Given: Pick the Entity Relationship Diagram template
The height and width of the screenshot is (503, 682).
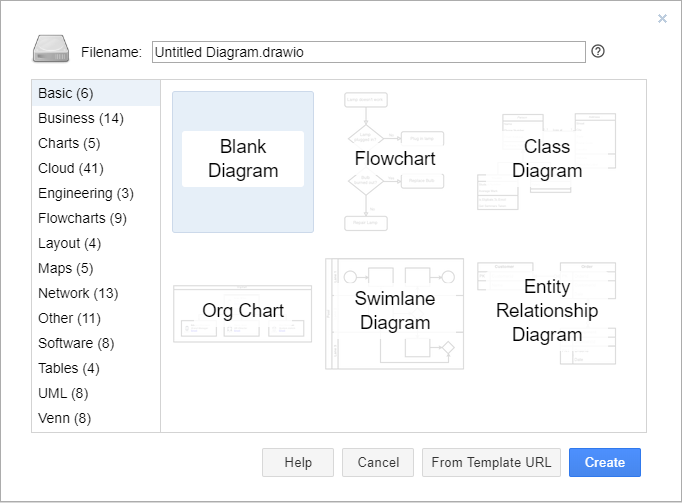Looking at the screenshot, I should point(547,314).
